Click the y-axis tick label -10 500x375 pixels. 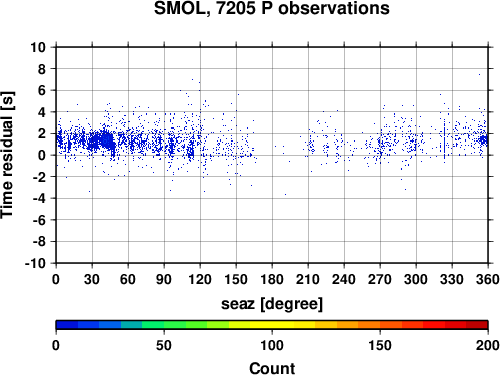tap(35, 263)
